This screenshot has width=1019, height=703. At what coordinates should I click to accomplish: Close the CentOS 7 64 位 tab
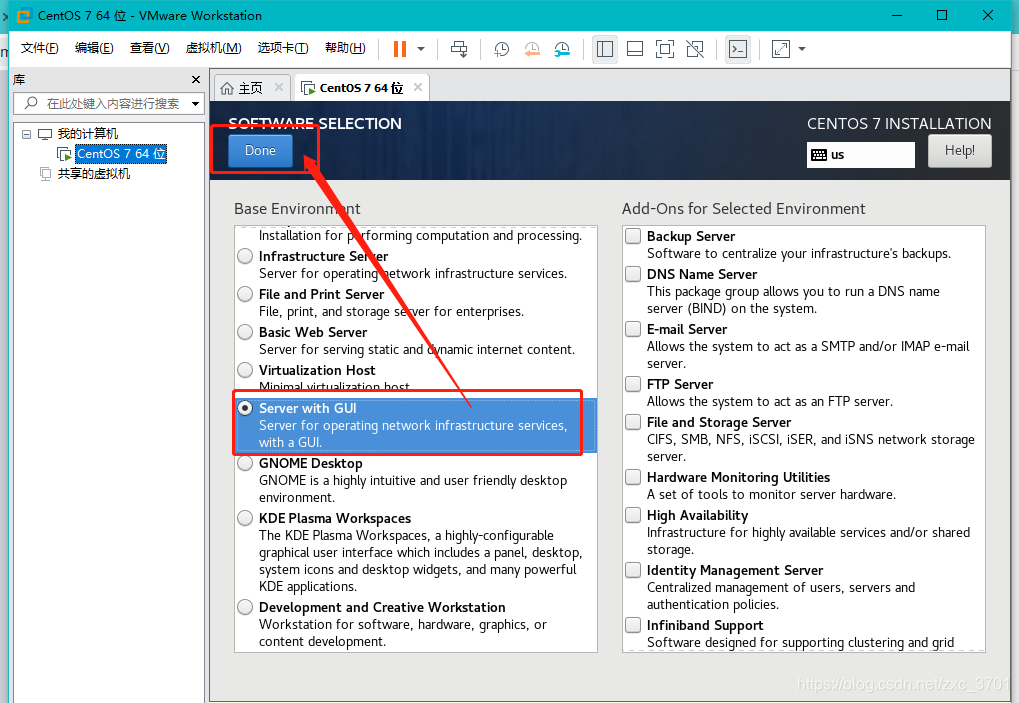tap(418, 87)
